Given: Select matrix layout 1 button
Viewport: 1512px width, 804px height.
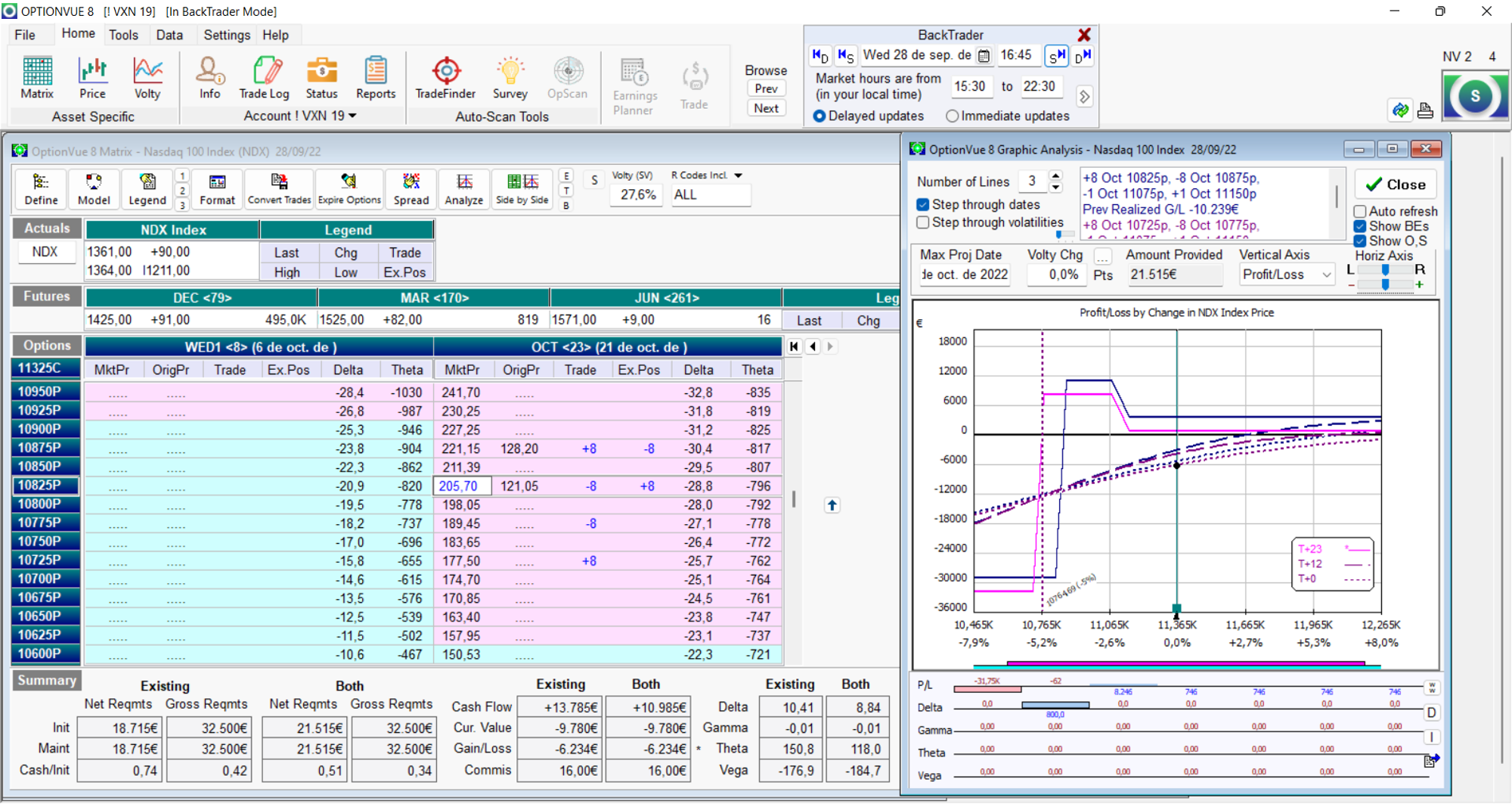Looking at the screenshot, I should tap(182, 175).
